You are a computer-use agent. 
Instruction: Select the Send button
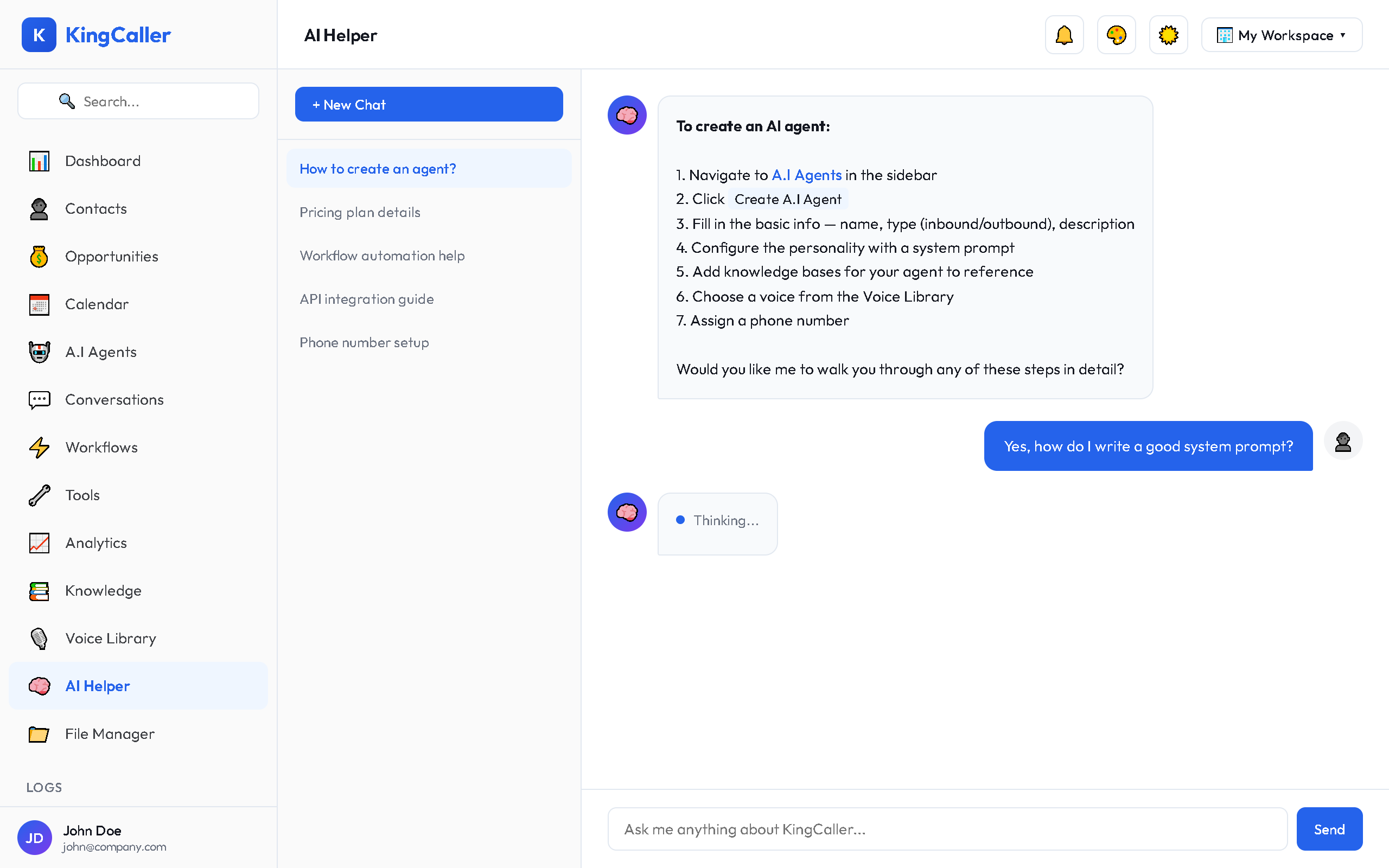pos(1329,828)
